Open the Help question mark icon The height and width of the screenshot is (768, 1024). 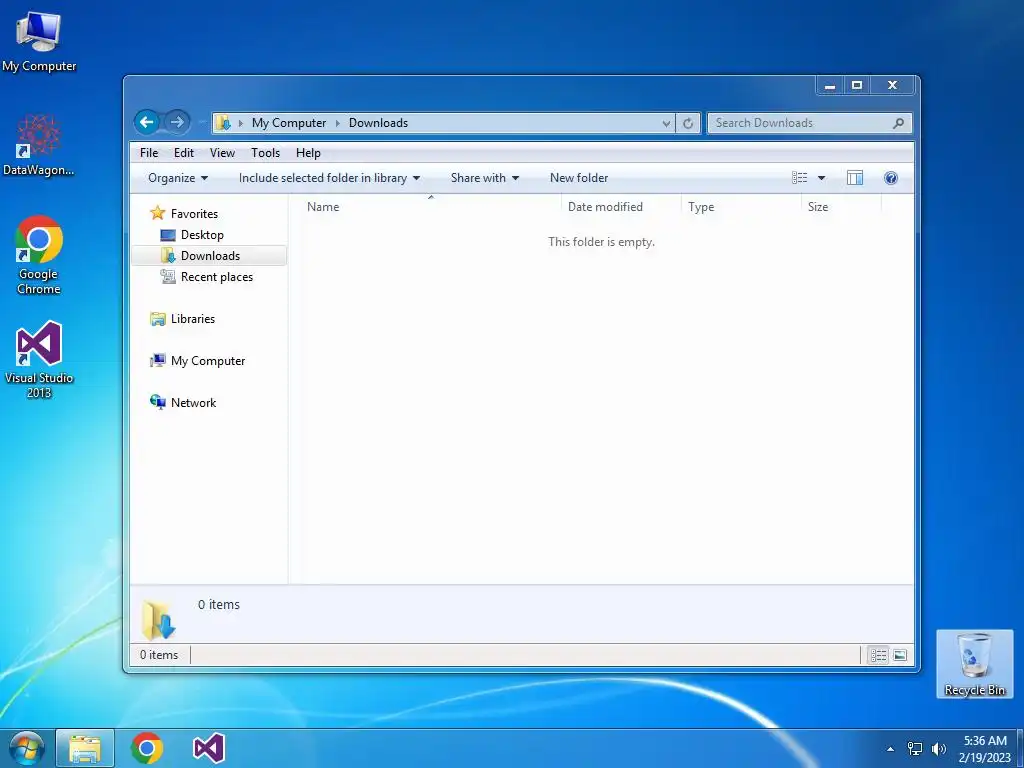point(891,178)
